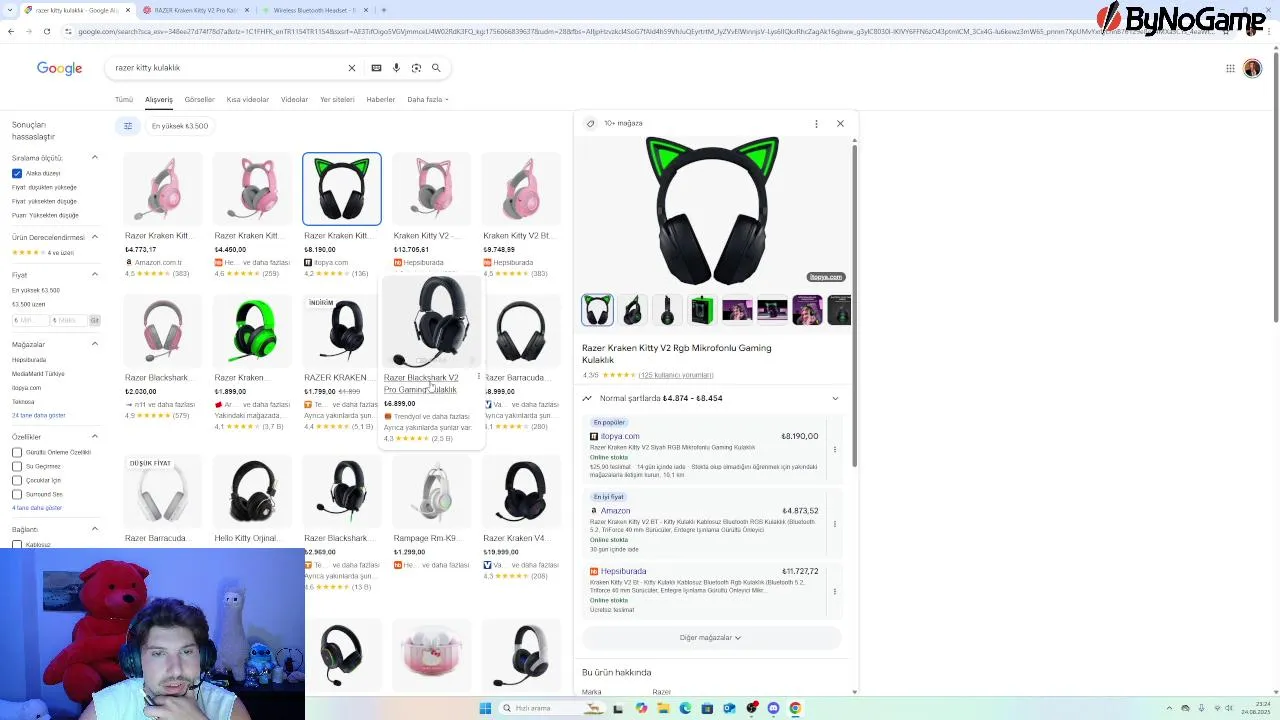Collapse the Sıralama ölçütü section

coord(95,158)
